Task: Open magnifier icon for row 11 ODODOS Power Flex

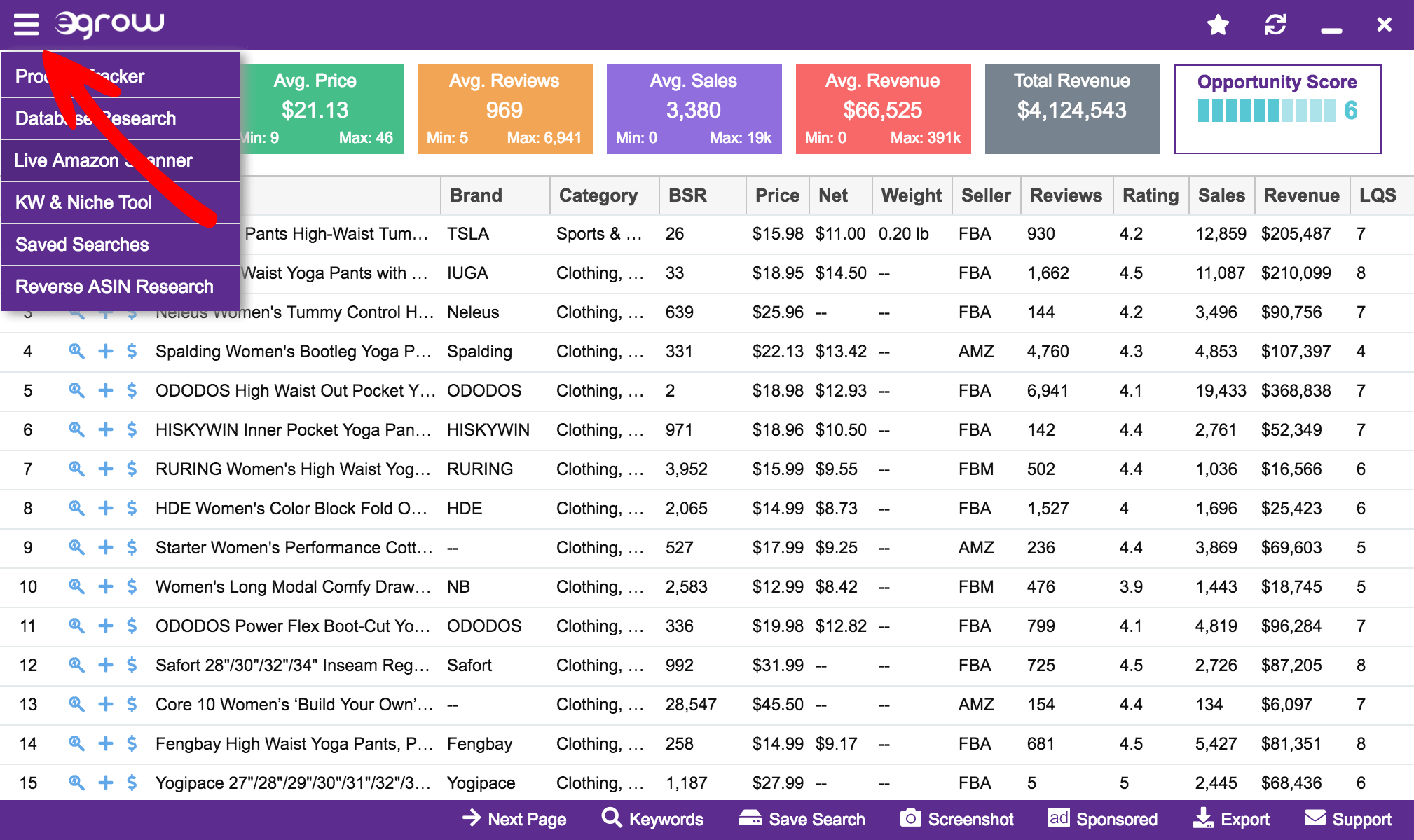Action: (x=76, y=626)
